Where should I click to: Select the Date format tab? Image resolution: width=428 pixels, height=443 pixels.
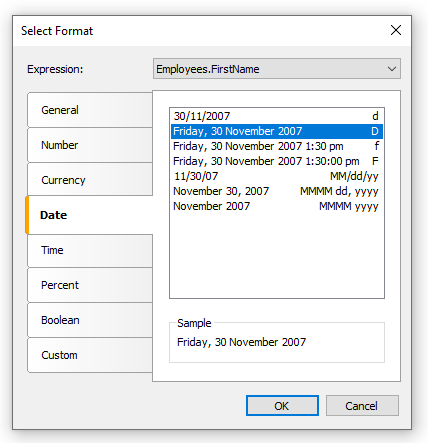[89, 215]
